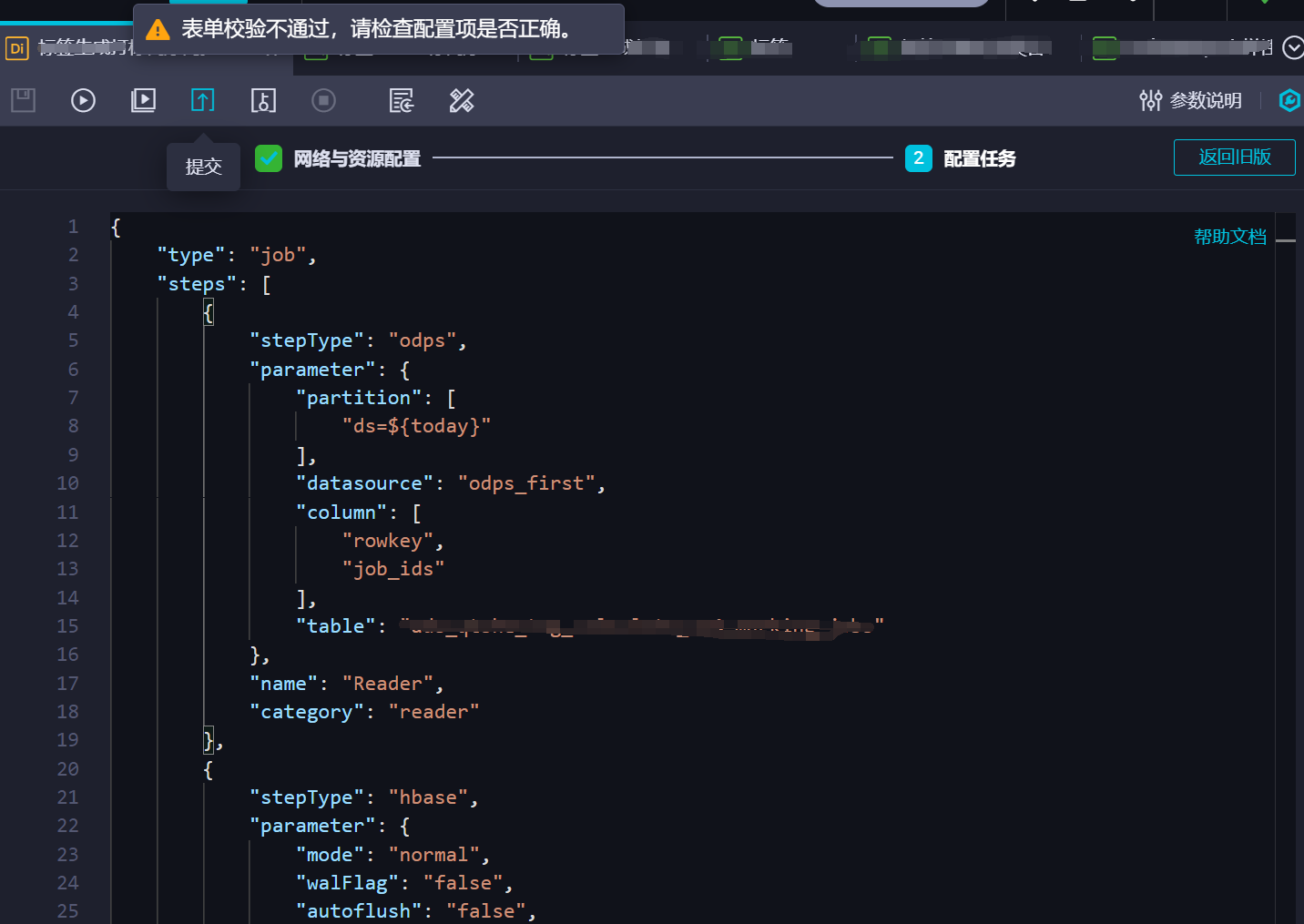Click the warning icon in validation message

tap(158, 30)
